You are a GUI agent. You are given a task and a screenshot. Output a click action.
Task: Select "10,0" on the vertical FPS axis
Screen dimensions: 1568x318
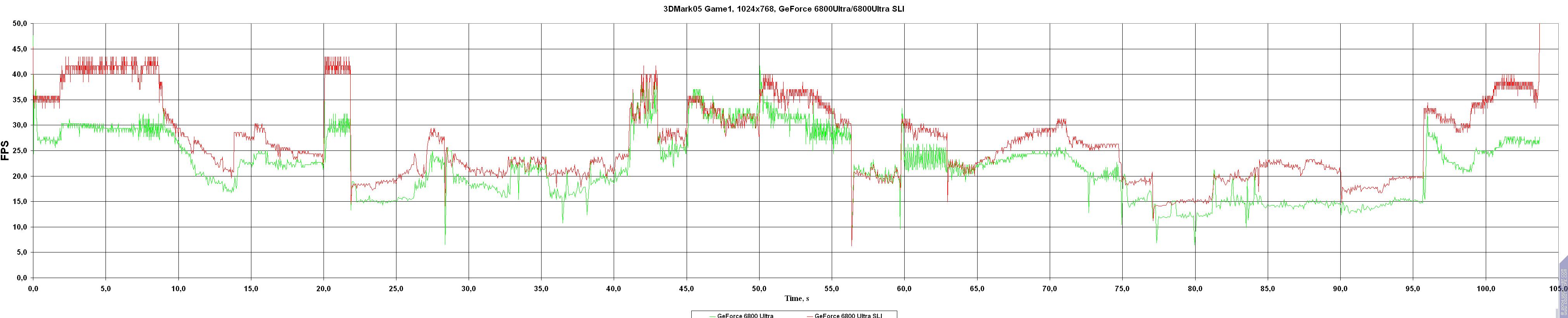point(19,227)
